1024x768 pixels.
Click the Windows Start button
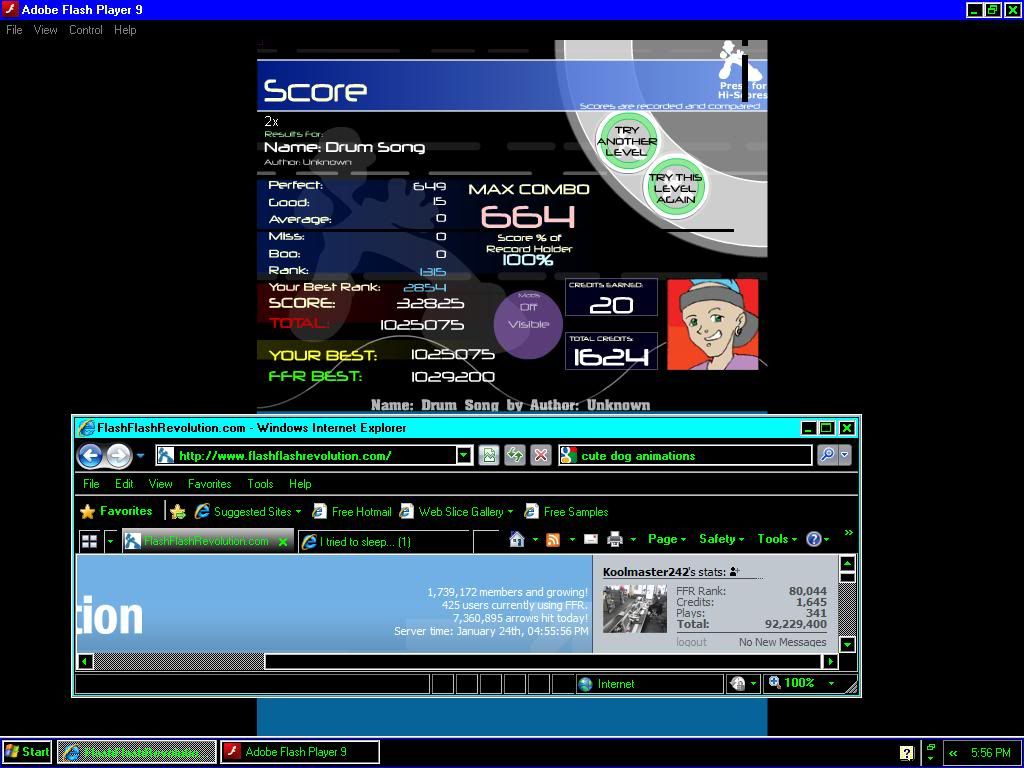point(27,752)
